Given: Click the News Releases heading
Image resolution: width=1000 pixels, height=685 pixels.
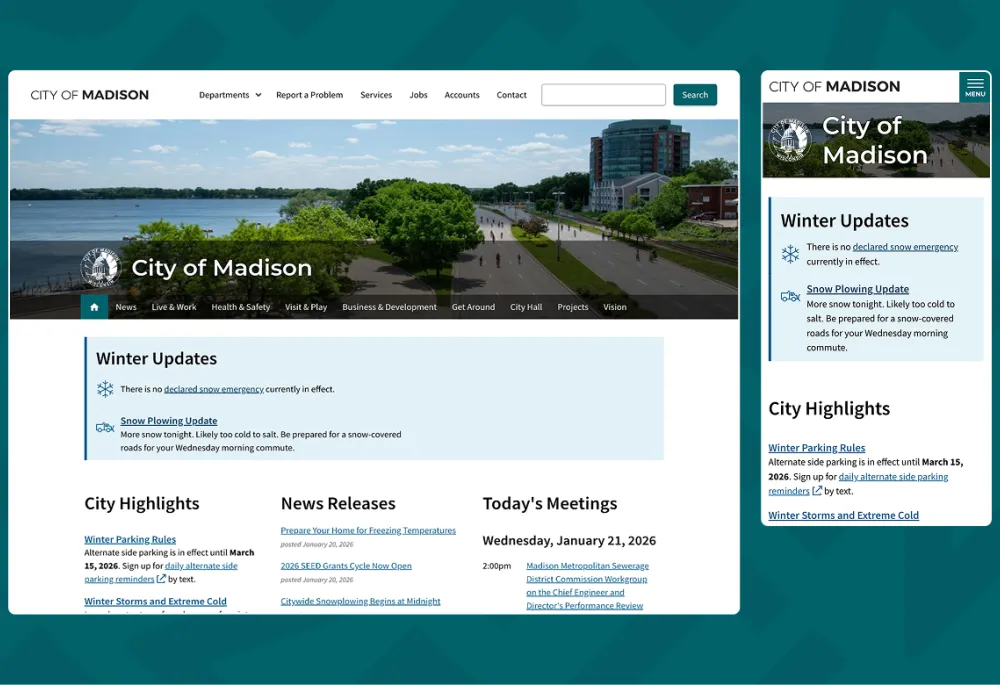Looking at the screenshot, I should (x=338, y=503).
